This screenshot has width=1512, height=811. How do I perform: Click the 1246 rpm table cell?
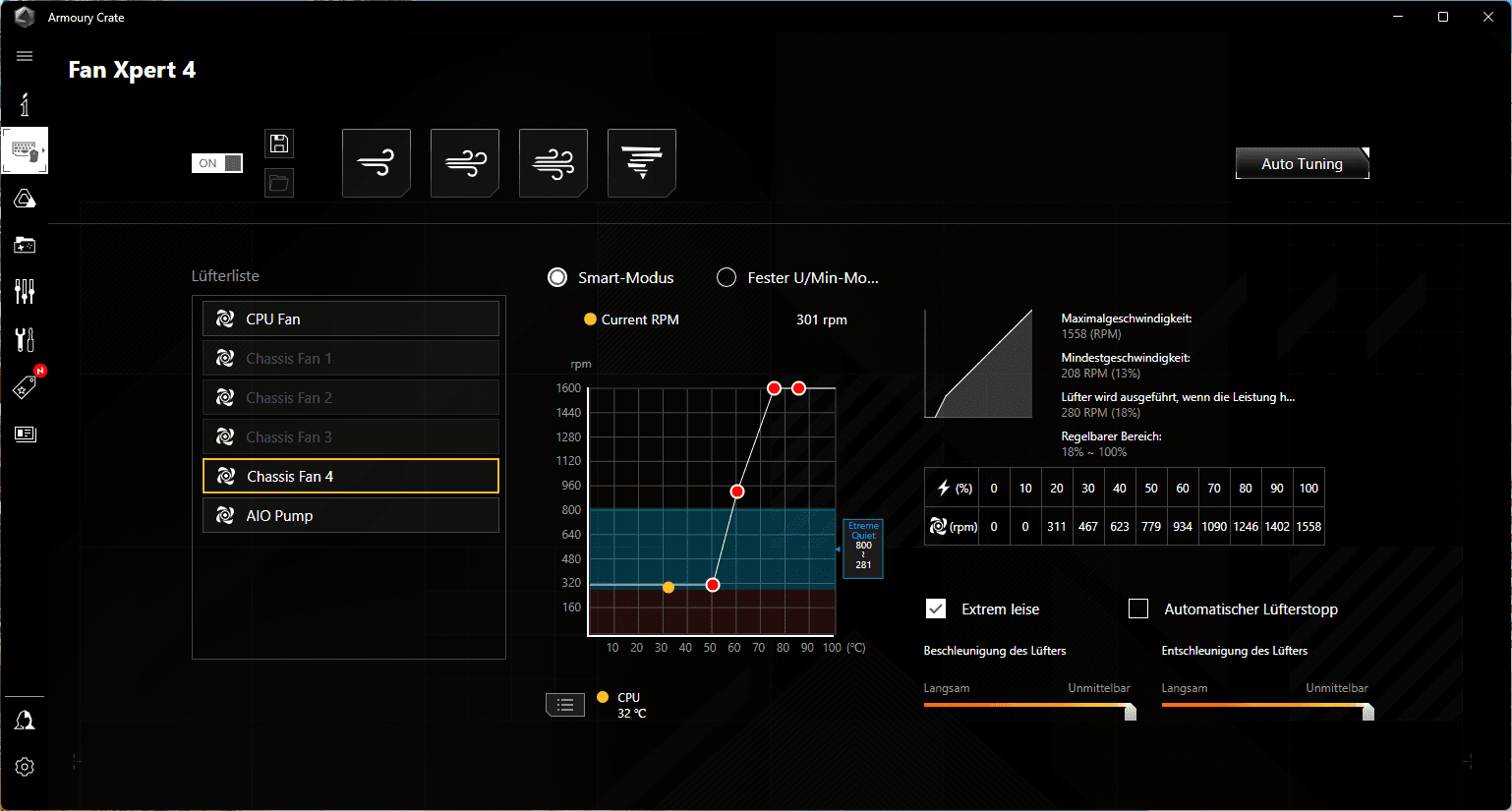(x=1246, y=527)
